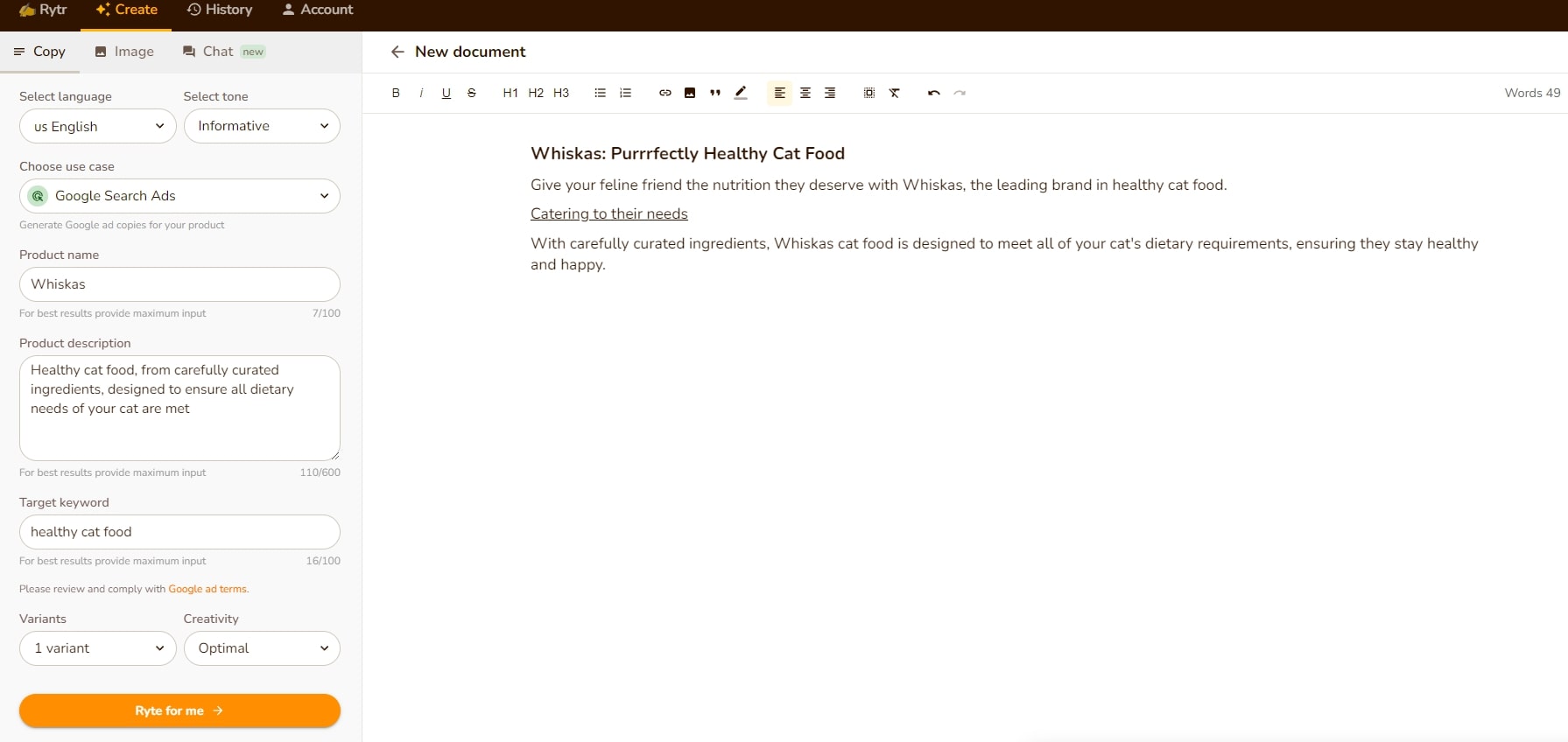Open the Account menu
This screenshot has width=1568, height=742.
[x=318, y=10]
